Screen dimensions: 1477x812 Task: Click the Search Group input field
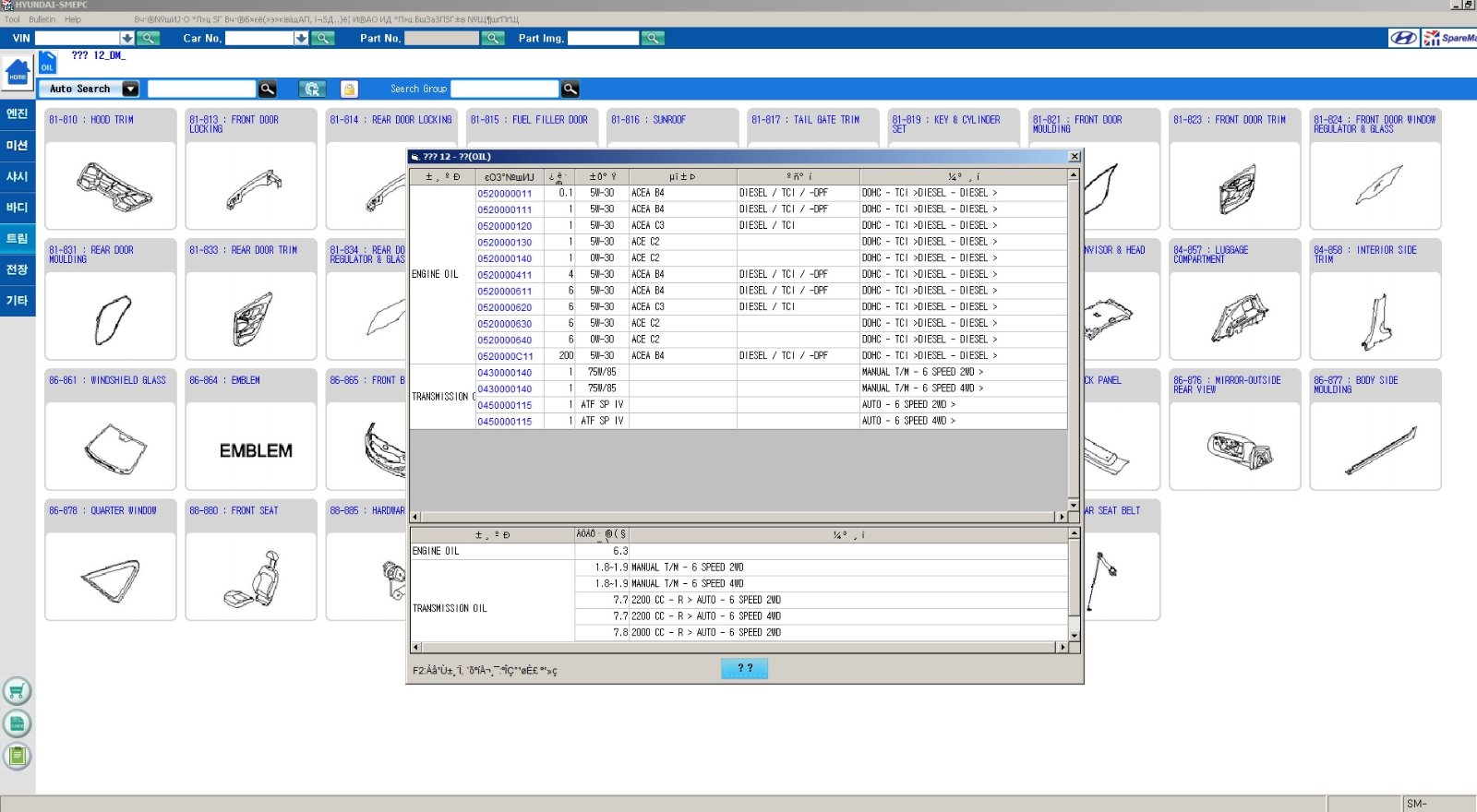tap(505, 89)
